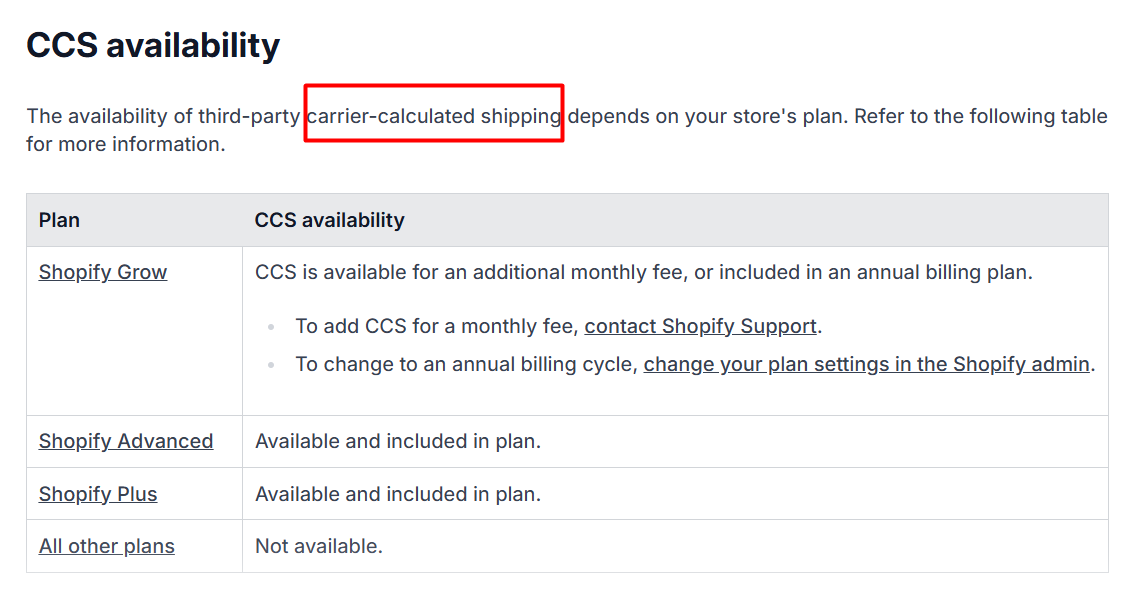Click the 'To change to an annual billing cycle' bullet text
Image resolution: width=1141 pixels, height=594 pixels.
click(467, 364)
